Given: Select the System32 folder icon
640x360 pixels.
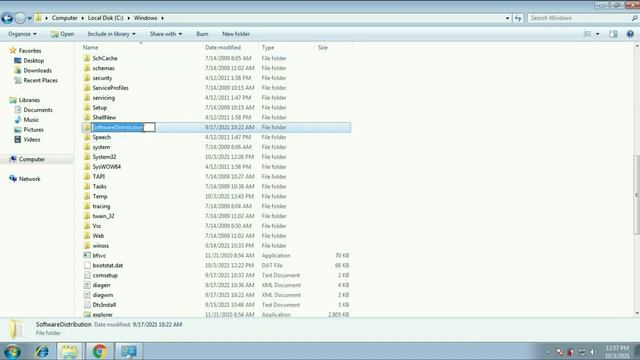Looking at the screenshot, I should (87, 157).
